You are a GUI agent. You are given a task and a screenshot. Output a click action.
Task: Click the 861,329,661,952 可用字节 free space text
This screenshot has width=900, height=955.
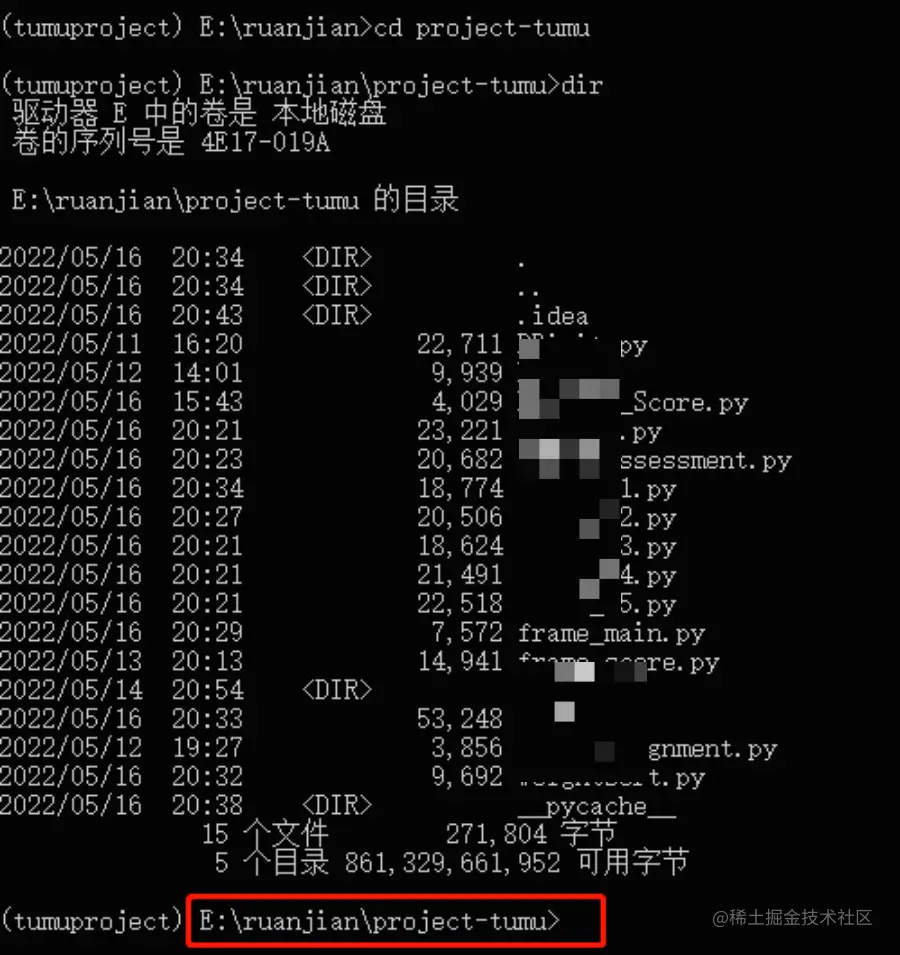tap(516, 863)
